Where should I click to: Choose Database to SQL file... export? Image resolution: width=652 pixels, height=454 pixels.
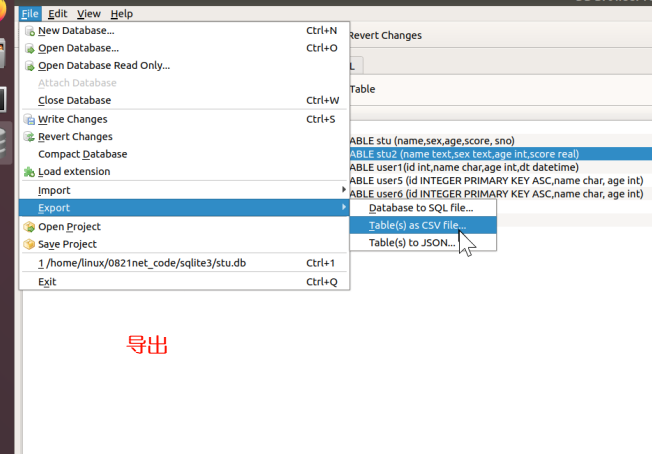tap(423, 208)
